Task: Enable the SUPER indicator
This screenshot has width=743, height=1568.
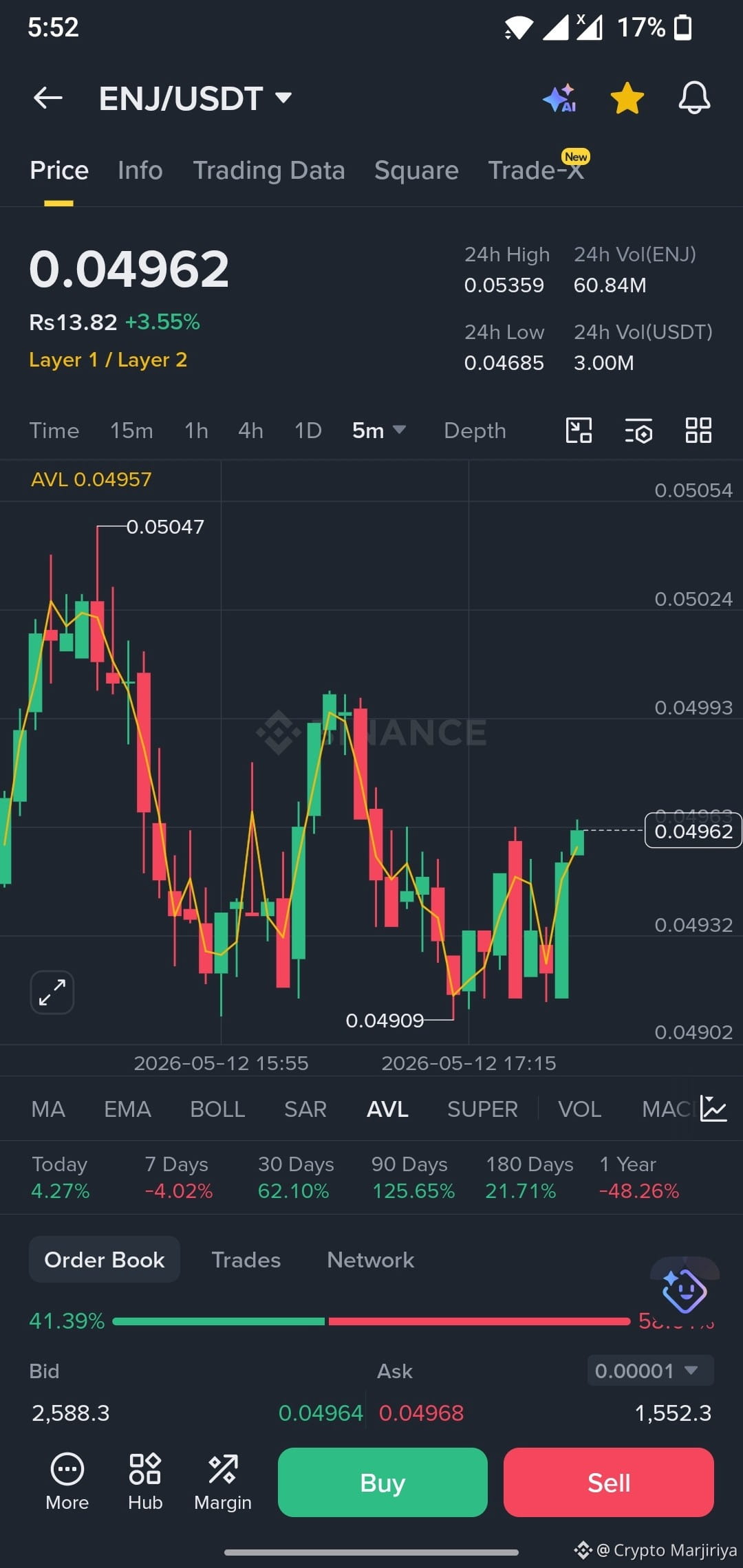Action: point(482,1109)
